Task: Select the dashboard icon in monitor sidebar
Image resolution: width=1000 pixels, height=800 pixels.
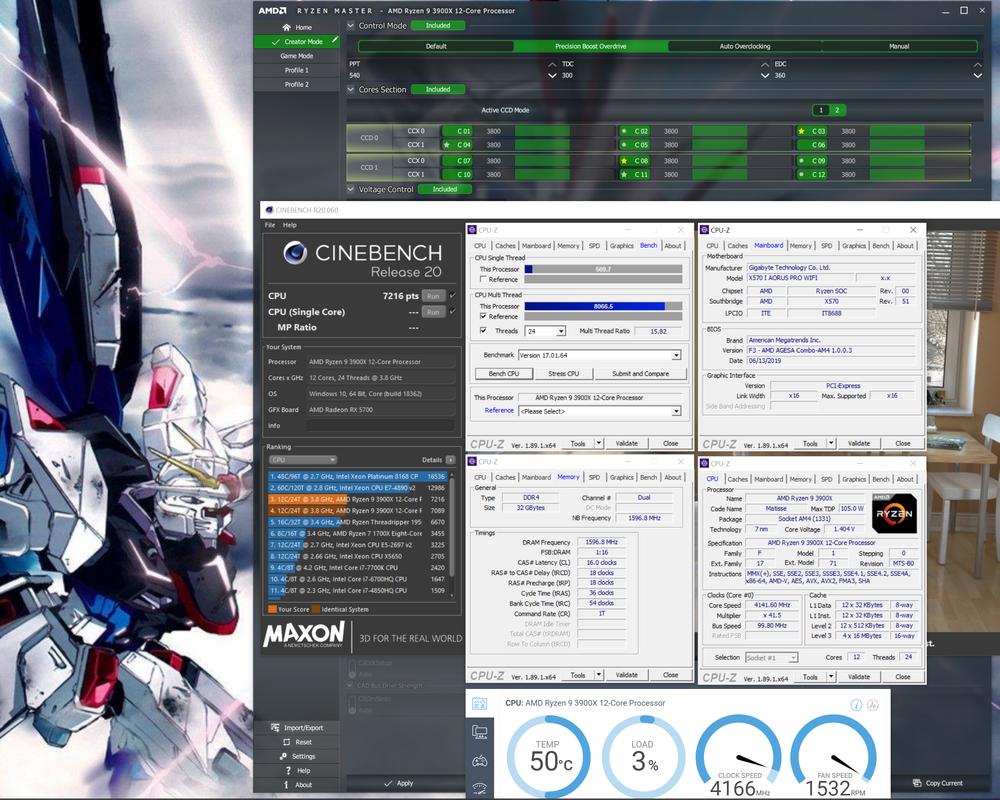Action: coord(480,704)
